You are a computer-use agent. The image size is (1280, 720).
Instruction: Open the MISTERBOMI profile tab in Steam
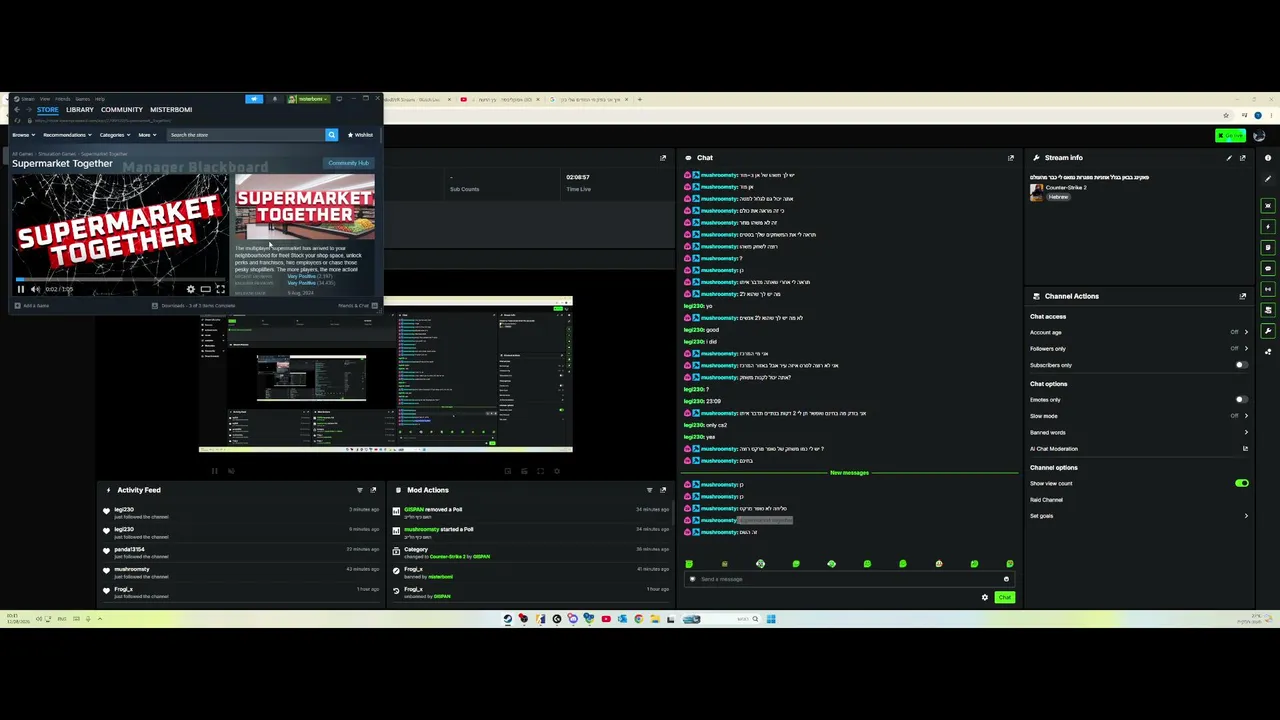[171, 109]
